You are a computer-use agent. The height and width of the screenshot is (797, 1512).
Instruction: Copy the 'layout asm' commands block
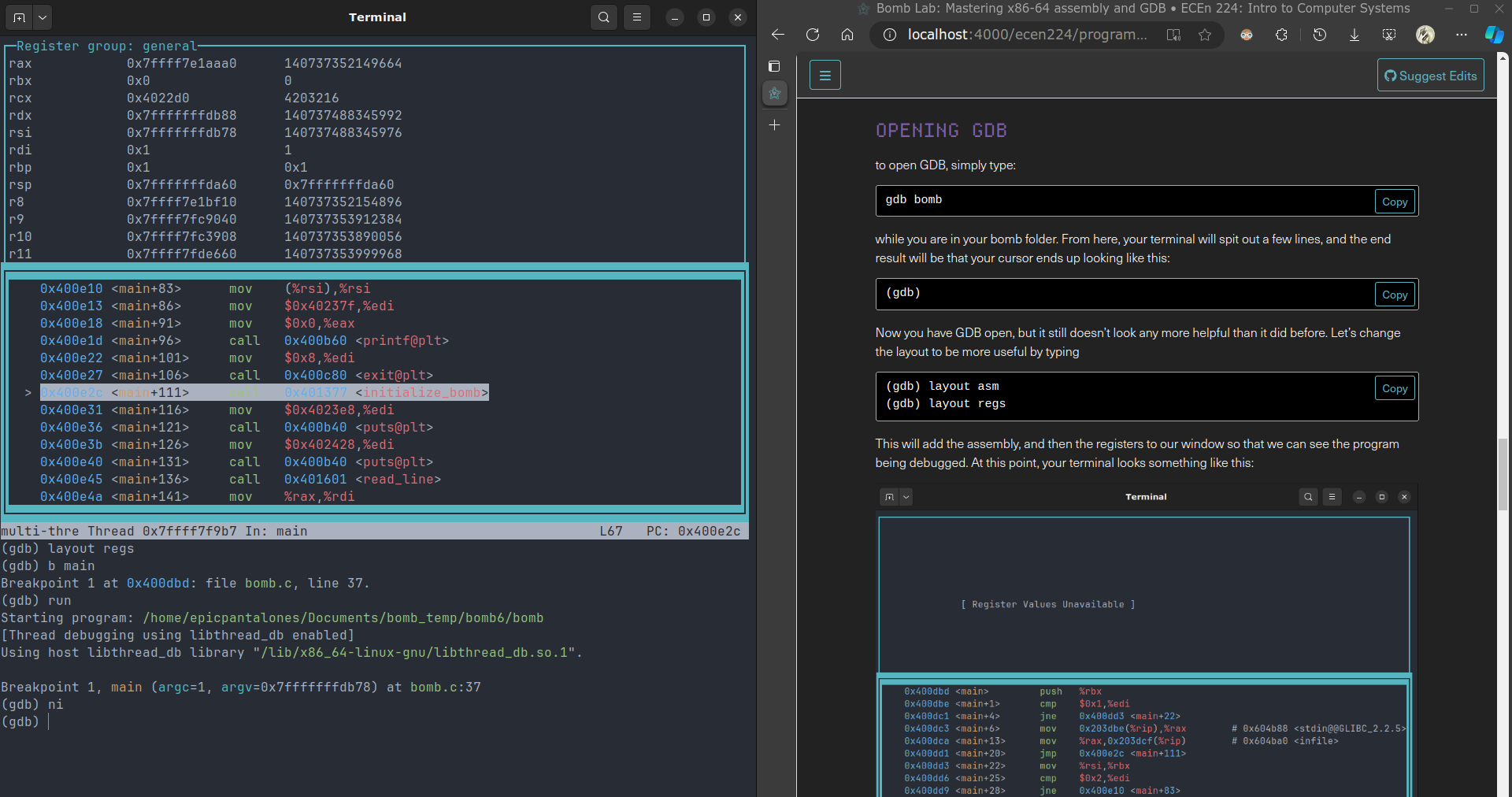click(x=1394, y=388)
